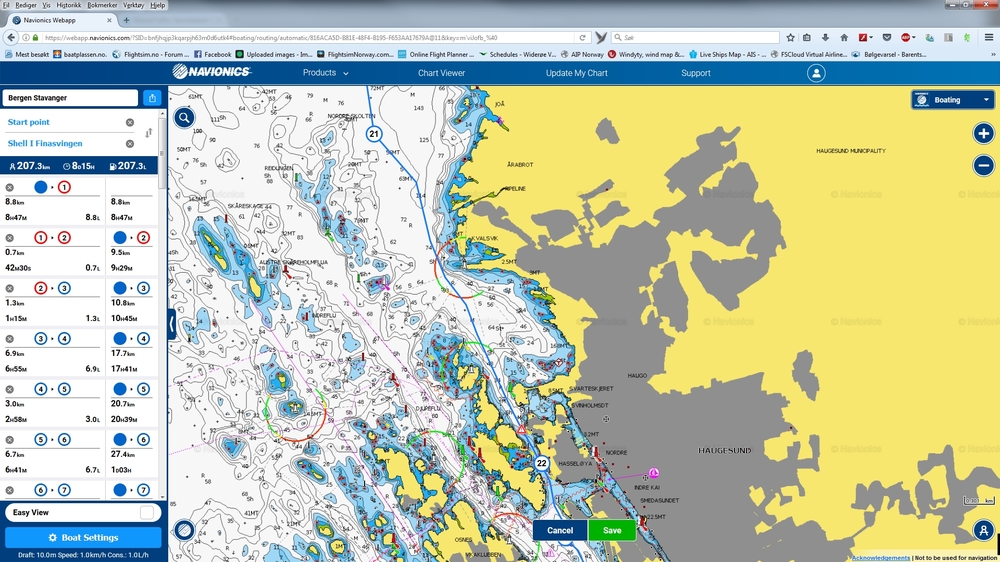1000x562 pixels.
Task: Click the route marker person icon bottom right
Action: pyautogui.click(x=983, y=529)
